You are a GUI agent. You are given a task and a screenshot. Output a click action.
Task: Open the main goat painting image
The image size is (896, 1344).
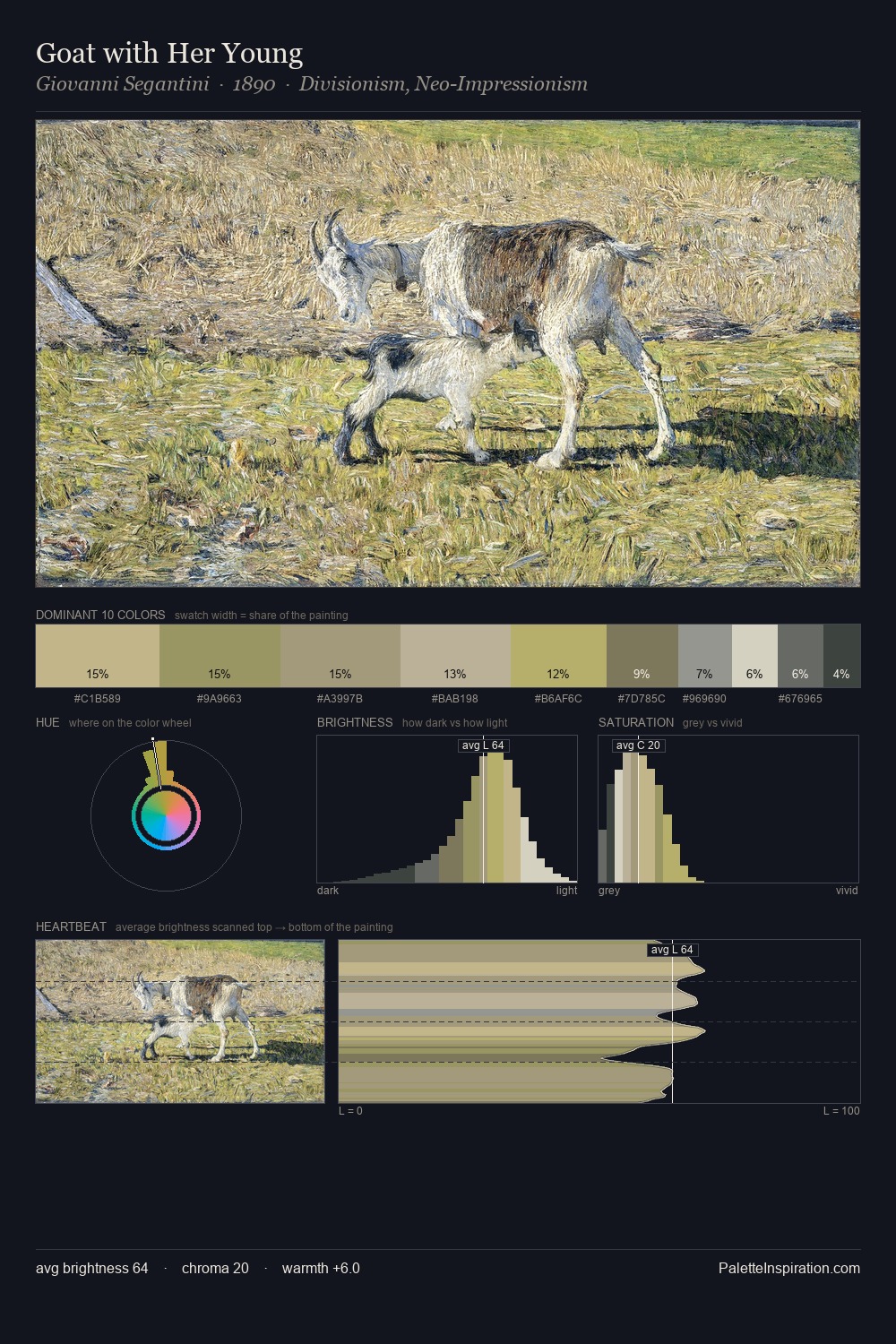(x=448, y=354)
